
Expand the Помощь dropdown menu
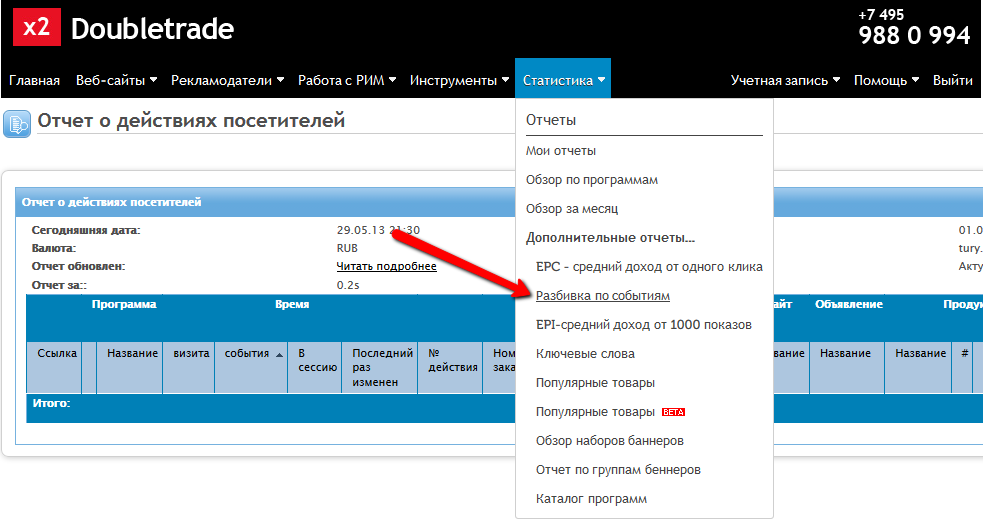pyautogui.click(x=886, y=80)
